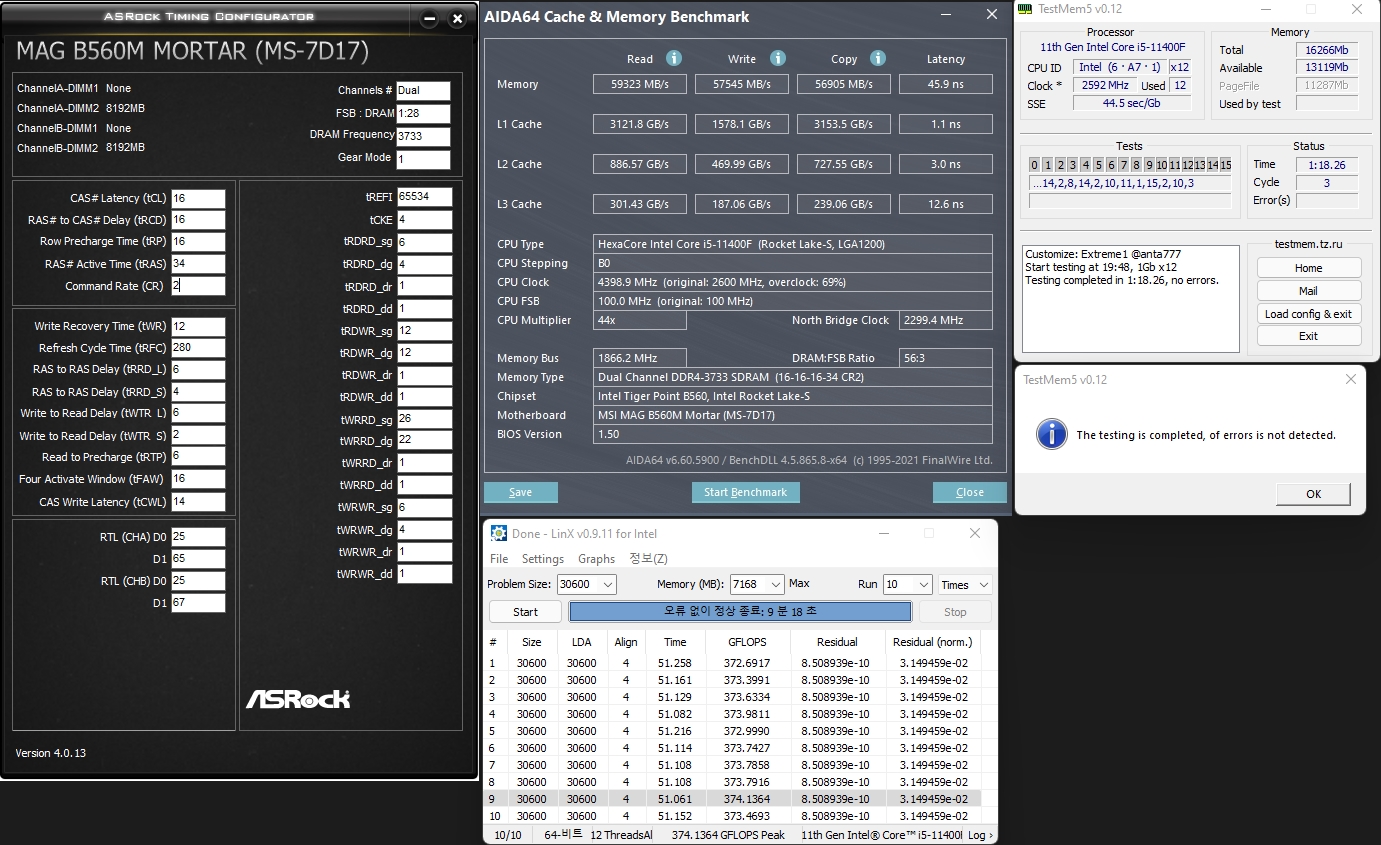Click the Time column header in LinX

point(675,642)
